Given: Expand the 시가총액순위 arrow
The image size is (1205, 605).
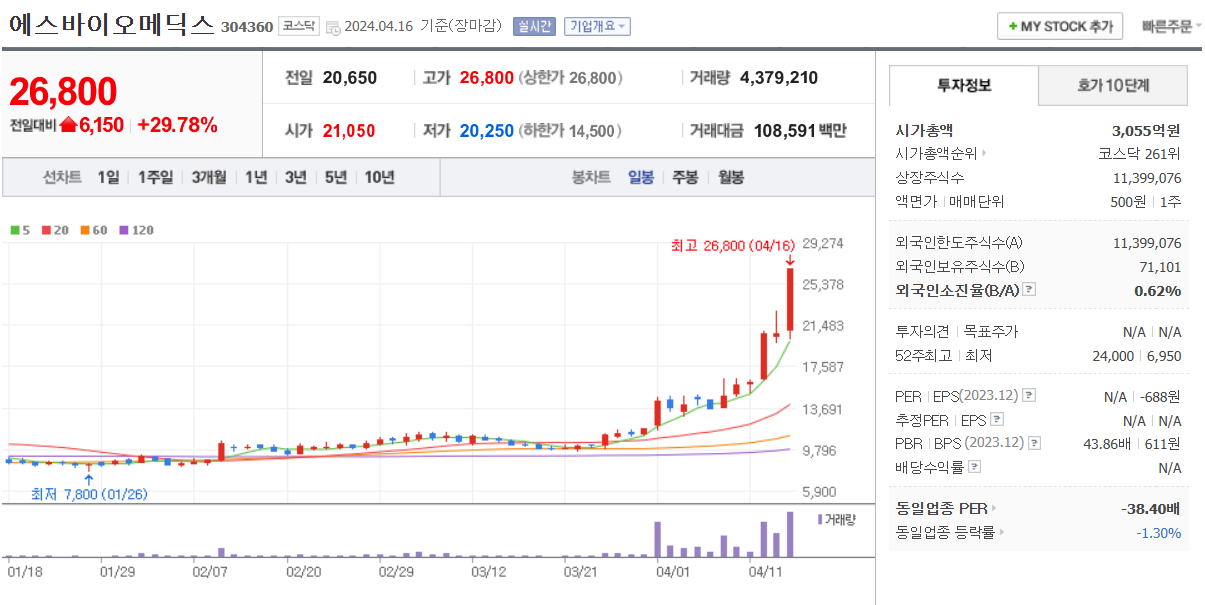Looking at the screenshot, I should [x=984, y=154].
